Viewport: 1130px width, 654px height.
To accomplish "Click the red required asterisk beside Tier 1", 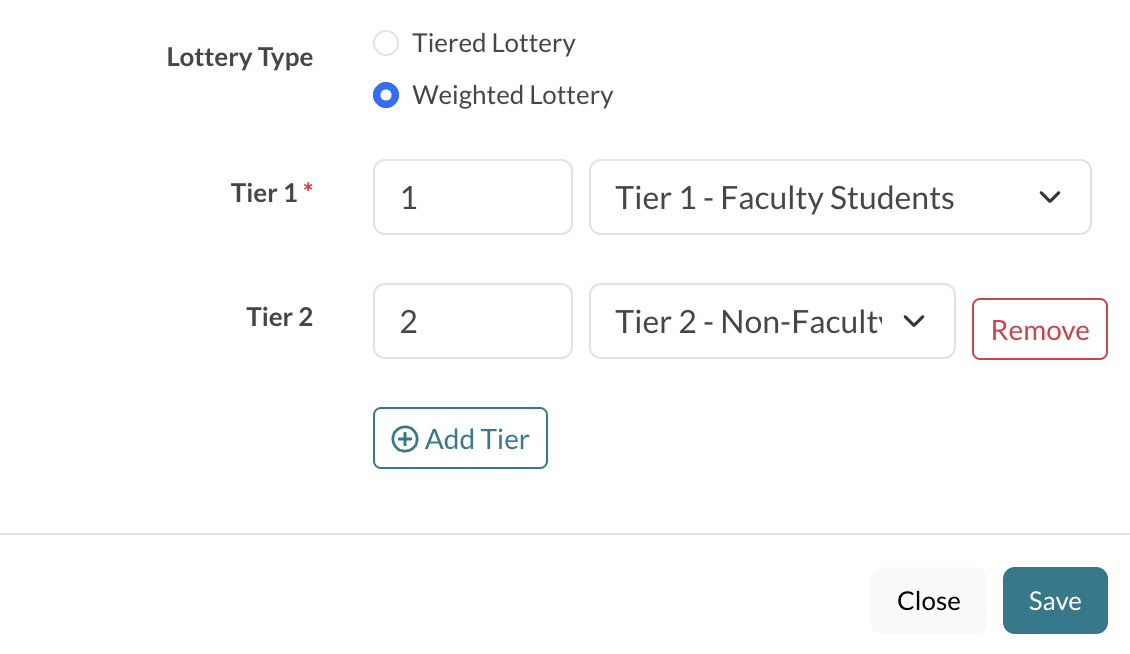I will [308, 189].
